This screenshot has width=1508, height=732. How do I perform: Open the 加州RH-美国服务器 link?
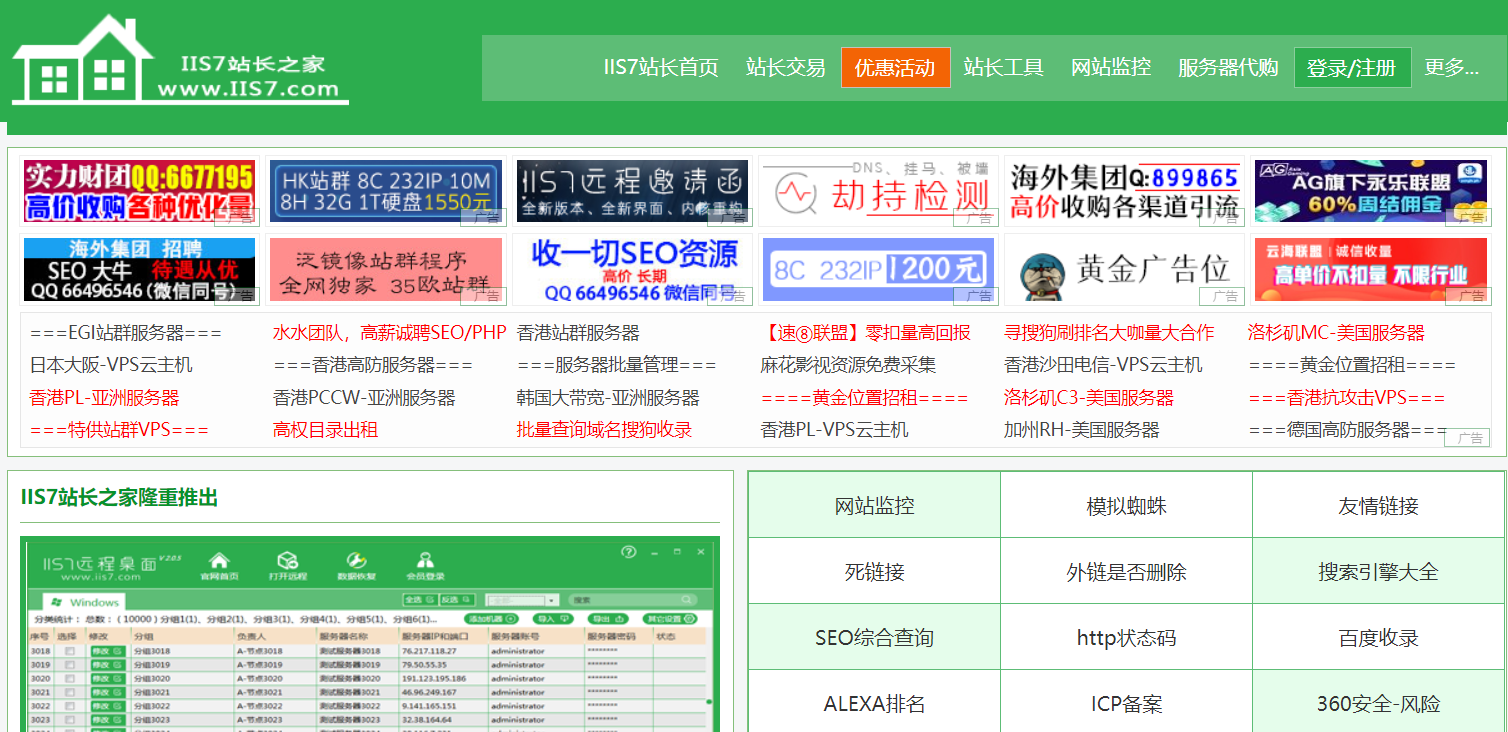1082,430
